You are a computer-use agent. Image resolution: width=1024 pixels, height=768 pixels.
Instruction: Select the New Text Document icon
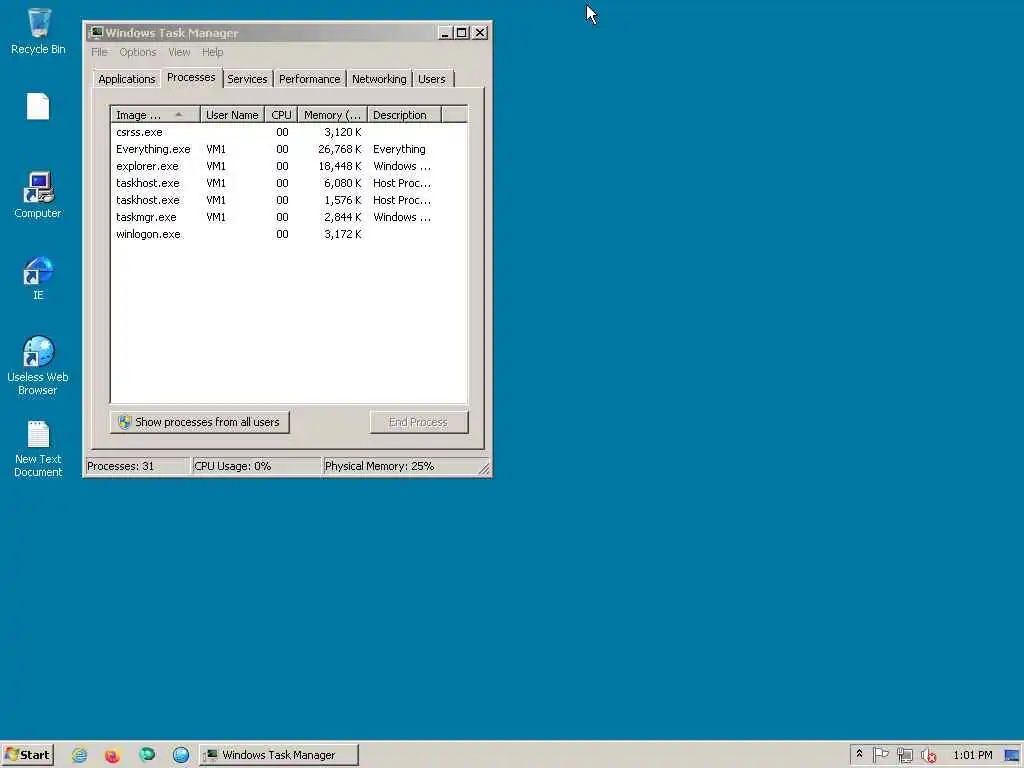click(x=38, y=449)
